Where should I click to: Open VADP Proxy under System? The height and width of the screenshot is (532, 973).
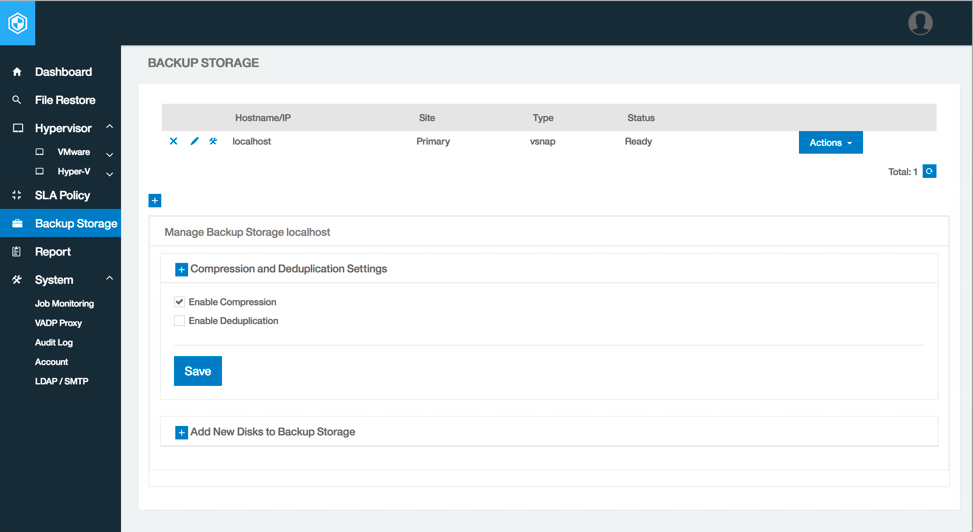[x=58, y=323]
